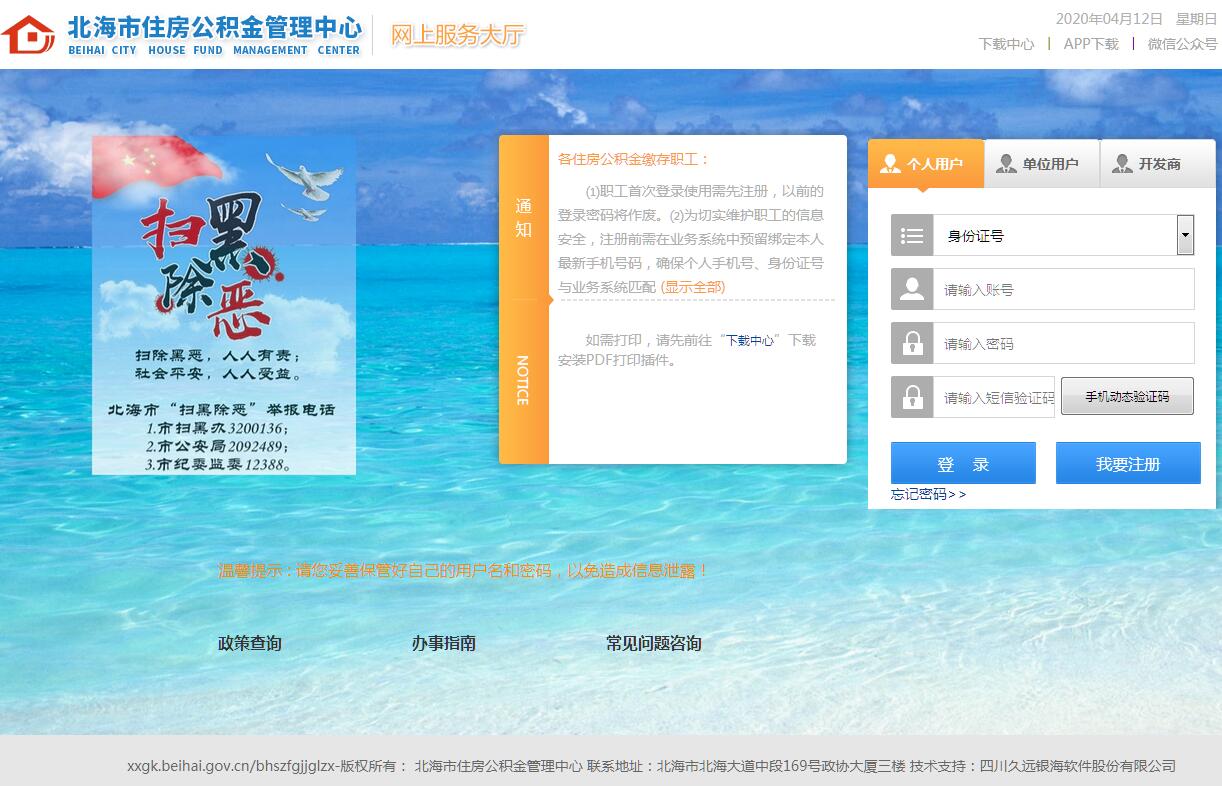Viewport: 1222px width, 786px height.
Task: Click the person icon on 个人用户 tab
Action: point(890,164)
